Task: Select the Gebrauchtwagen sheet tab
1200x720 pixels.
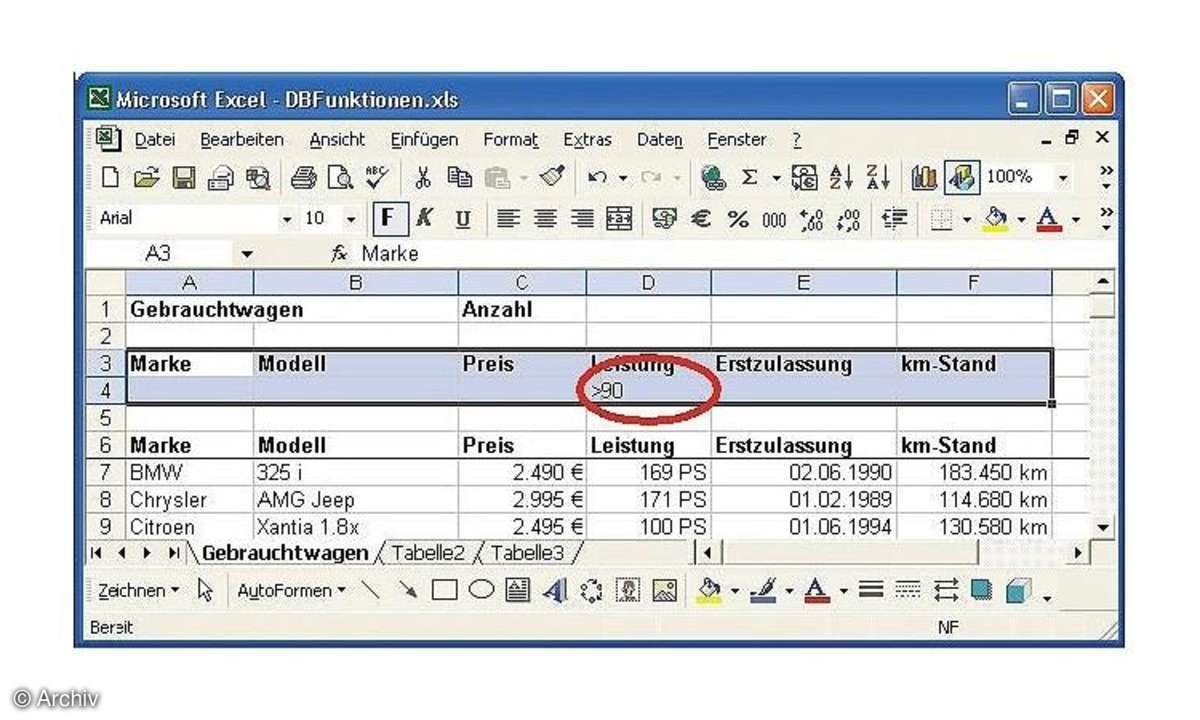Action: (x=285, y=553)
